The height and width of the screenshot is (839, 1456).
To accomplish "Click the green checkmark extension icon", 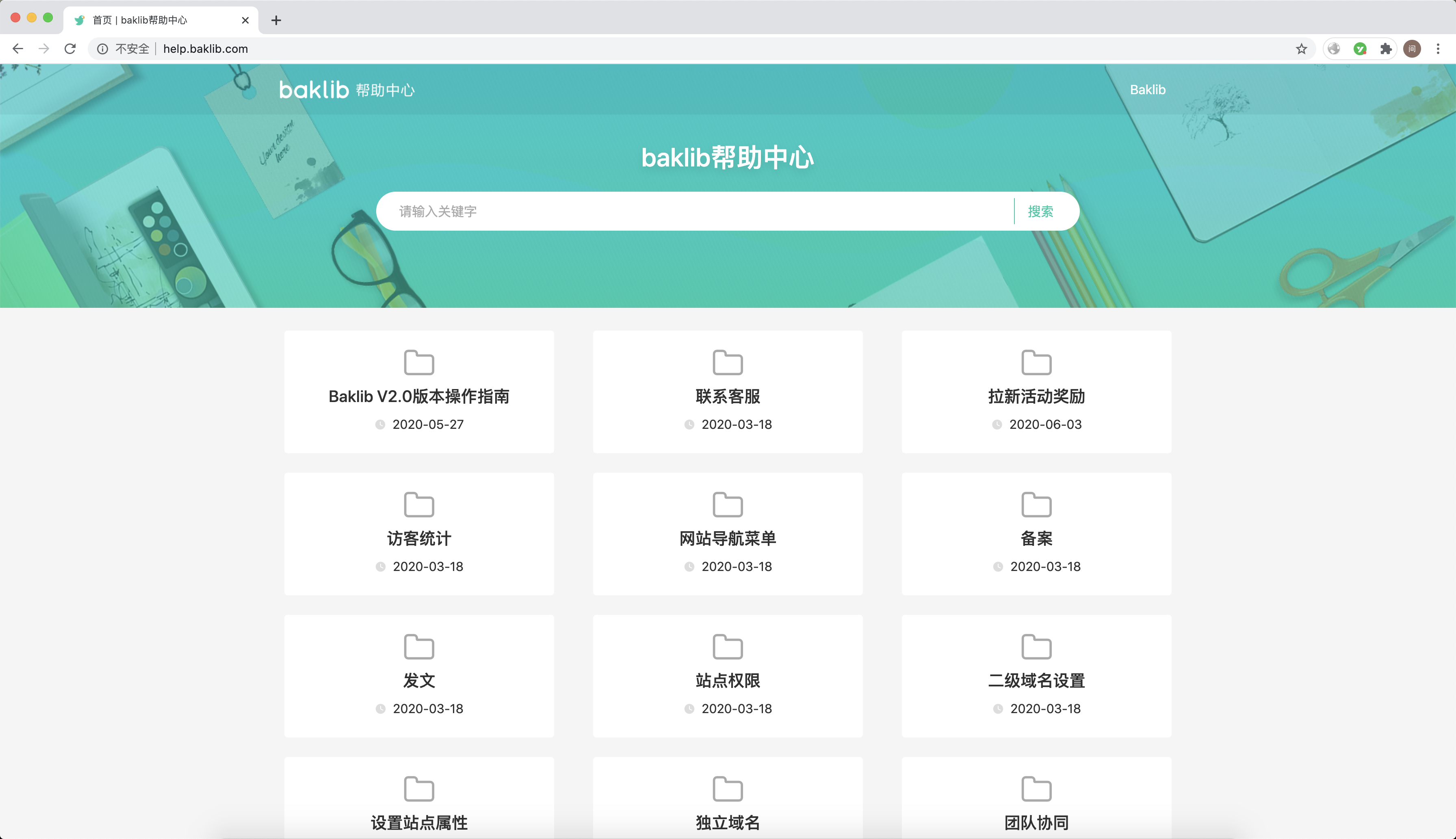I will click(x=1360, y=49).
